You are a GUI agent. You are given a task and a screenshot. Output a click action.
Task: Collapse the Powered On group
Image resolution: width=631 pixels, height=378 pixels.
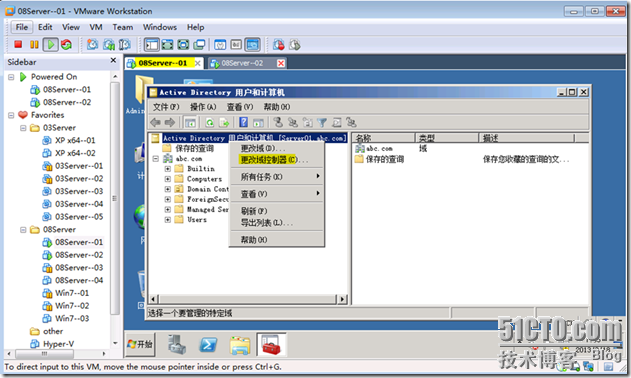tap(11, 77)
